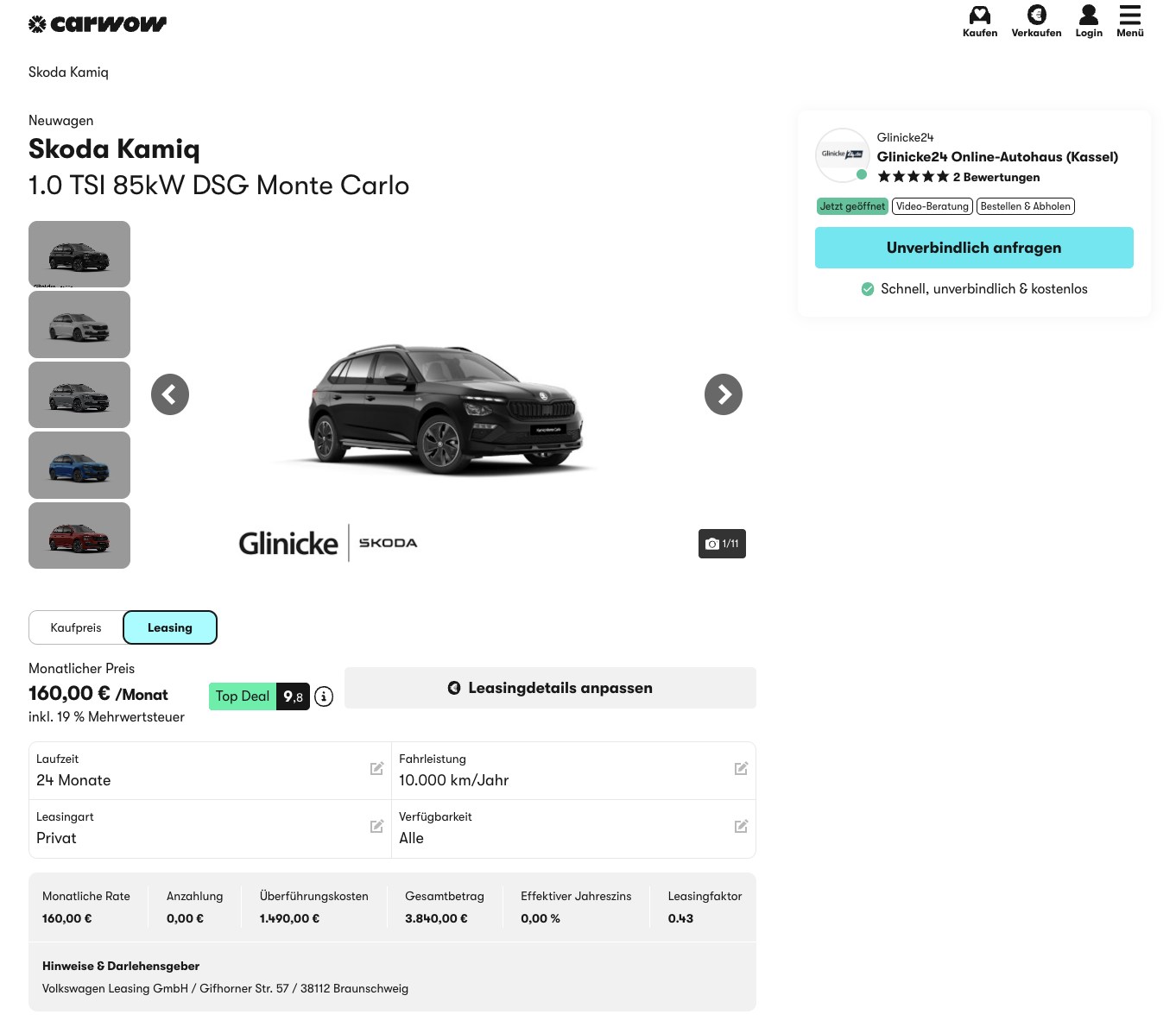Edit the Leasingart Privat field

coord(376,827)
